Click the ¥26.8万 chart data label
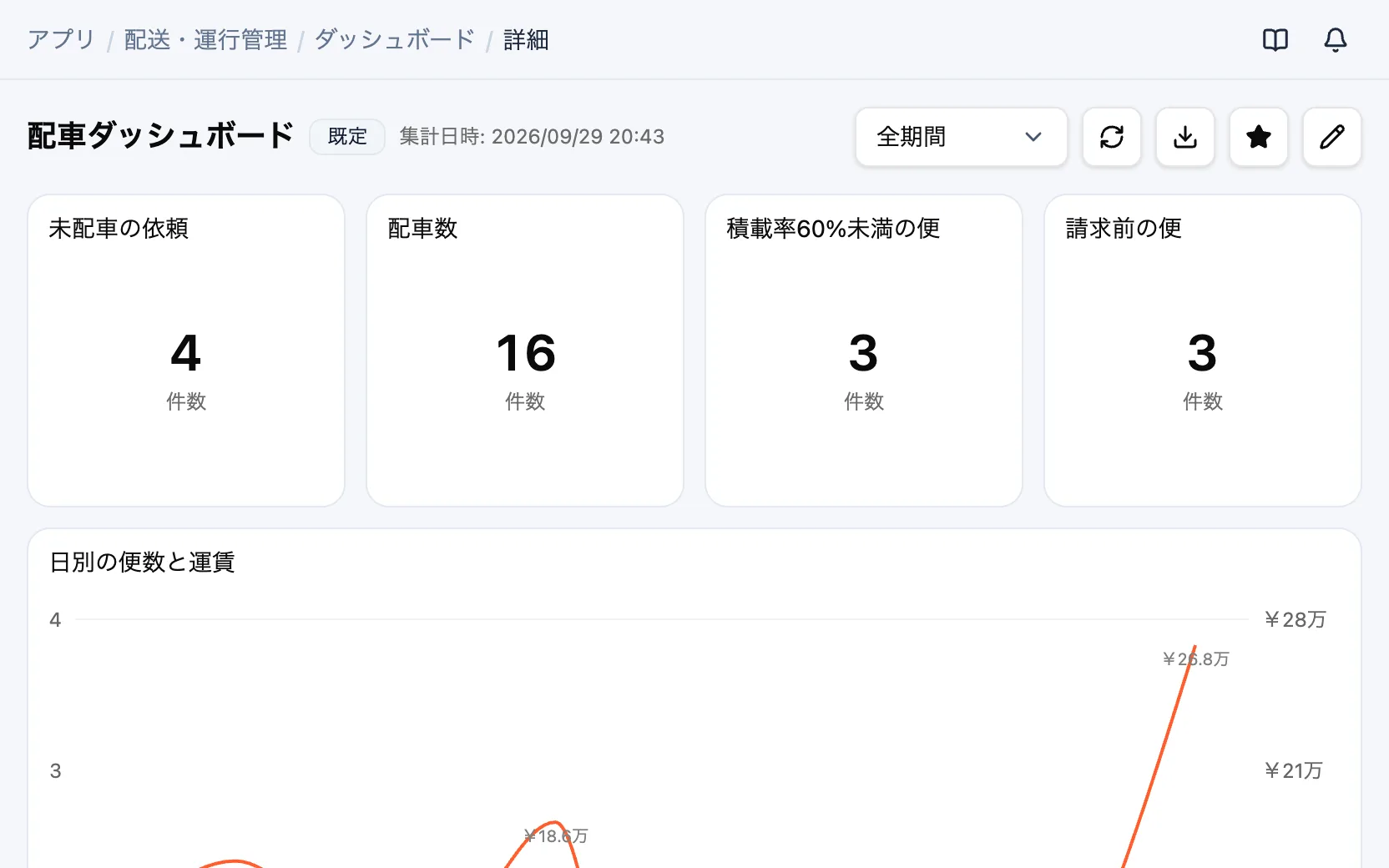1389x868 pixels. click(x=1195, y=659)
